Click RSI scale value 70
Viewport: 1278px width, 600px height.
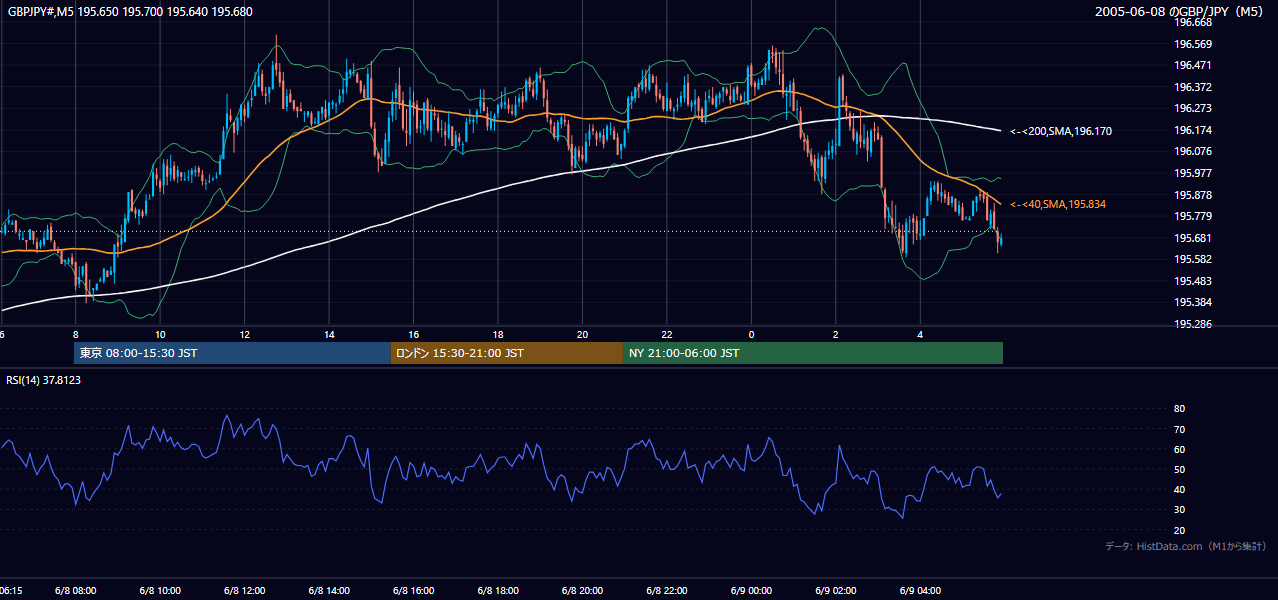click(1179, 429)
